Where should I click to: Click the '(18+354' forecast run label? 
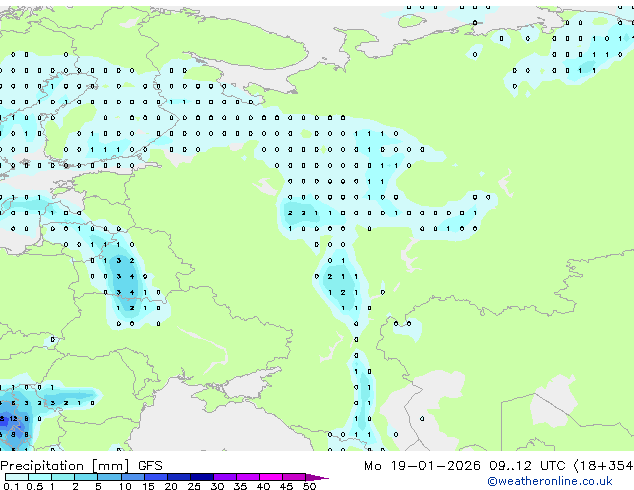point(603,466)
